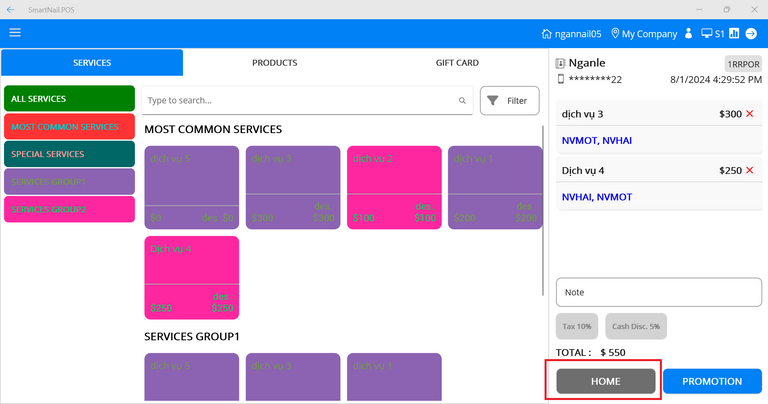This screenshot has width=768, height=404.
Task: Click the search magnifier icon
Action: click(x=462, y=101)
